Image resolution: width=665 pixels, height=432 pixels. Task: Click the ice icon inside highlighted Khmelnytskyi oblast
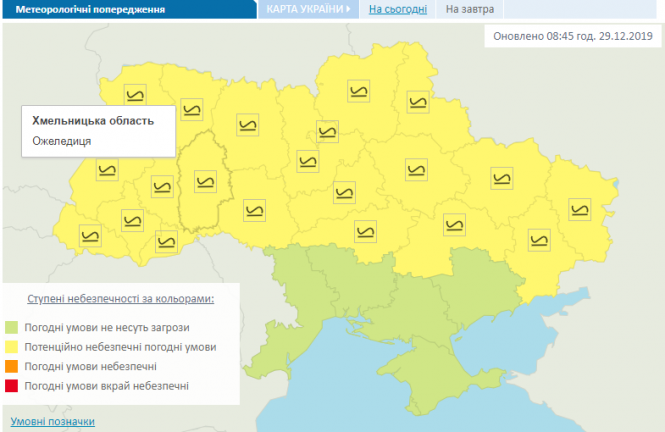pos(205,182)
